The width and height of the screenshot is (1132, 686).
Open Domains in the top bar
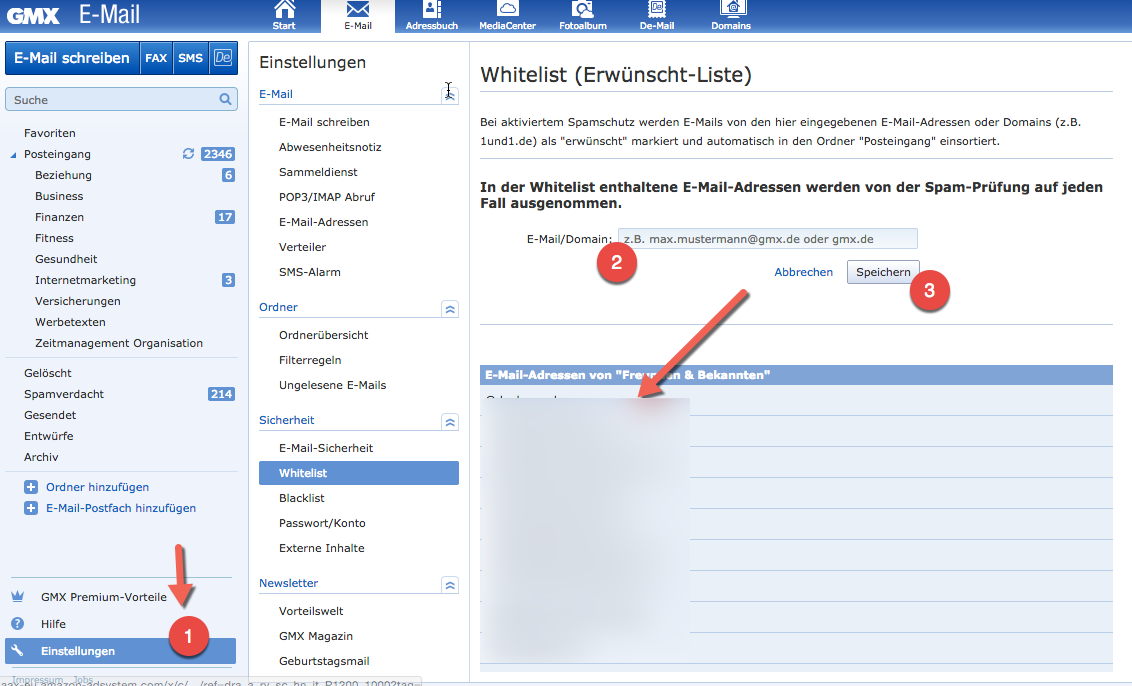(731, 16)
